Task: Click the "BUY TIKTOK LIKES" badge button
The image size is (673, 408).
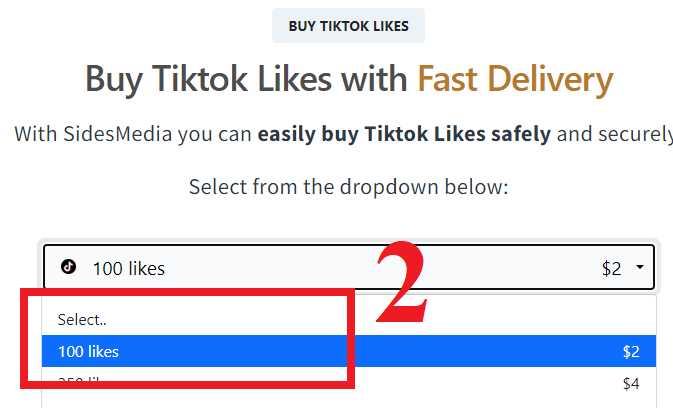Action: [349, 26]
